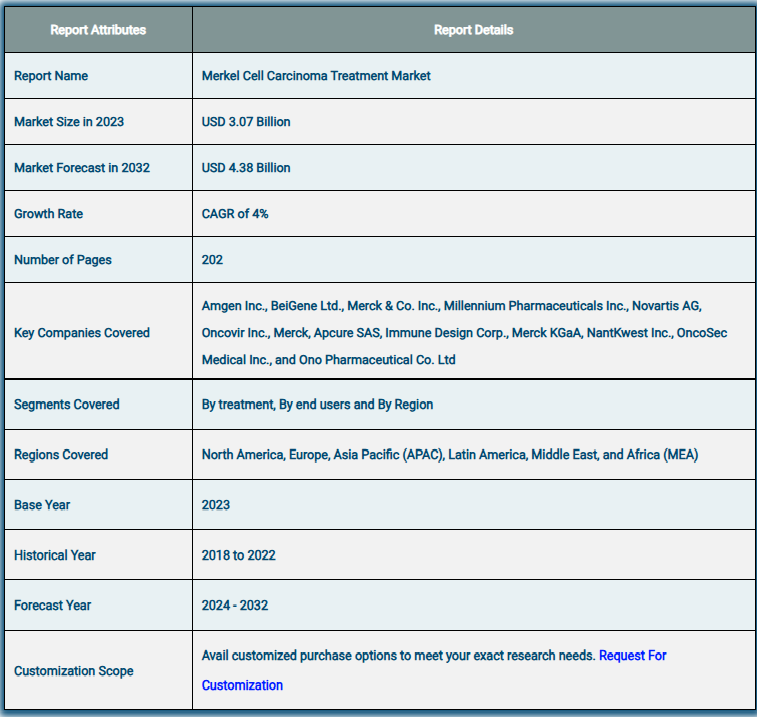Click 'Merkel Cell Carcinoma Treatment Market' text

point(316,76)
